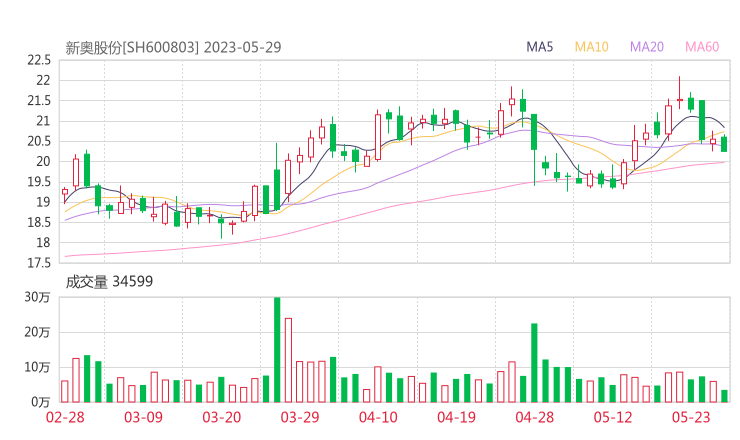Click the 成交量 34599 volume label
Screen dimensions: 740x440
coord(109,282)
